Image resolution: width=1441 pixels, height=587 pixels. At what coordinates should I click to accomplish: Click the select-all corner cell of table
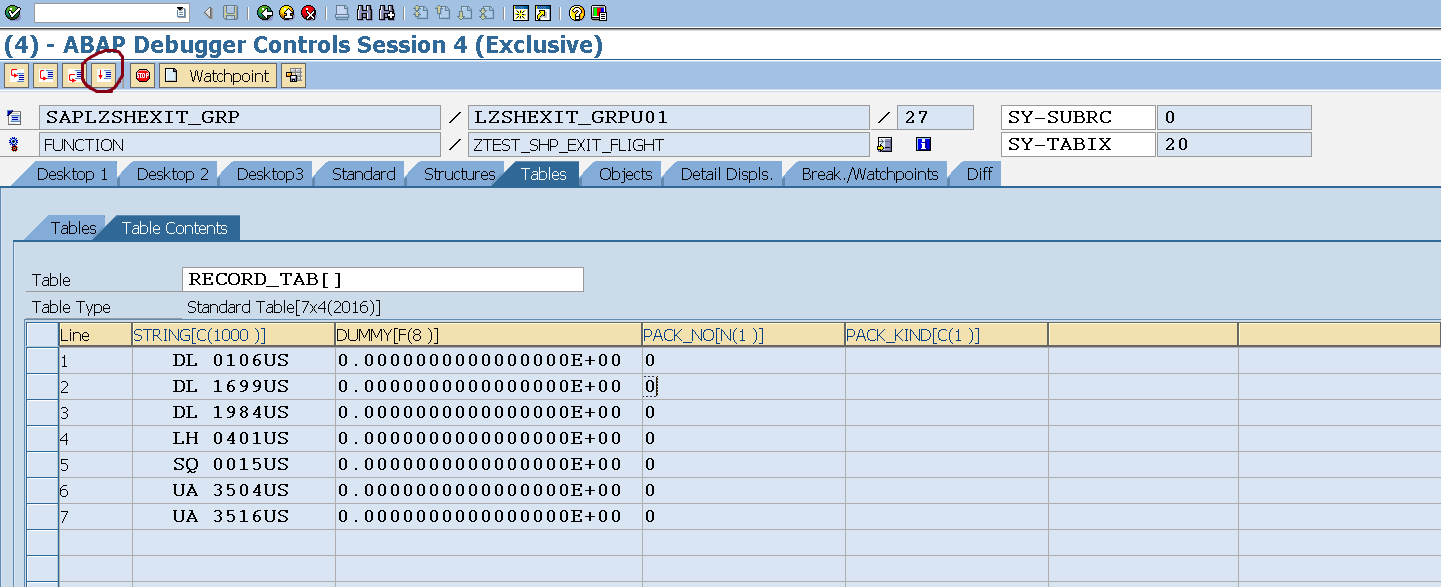(x=42, y=335)
